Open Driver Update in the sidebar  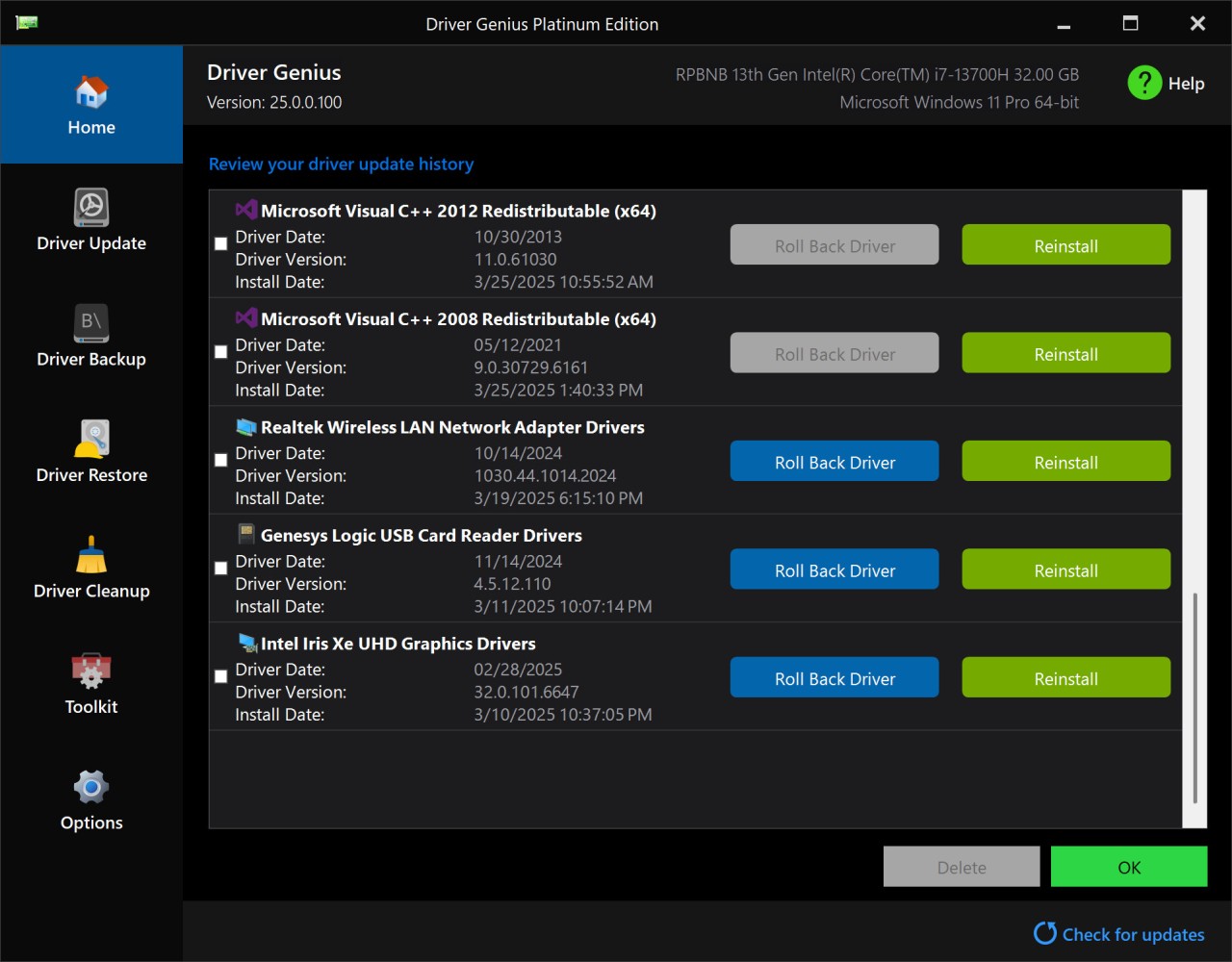(x=91, y=208)
